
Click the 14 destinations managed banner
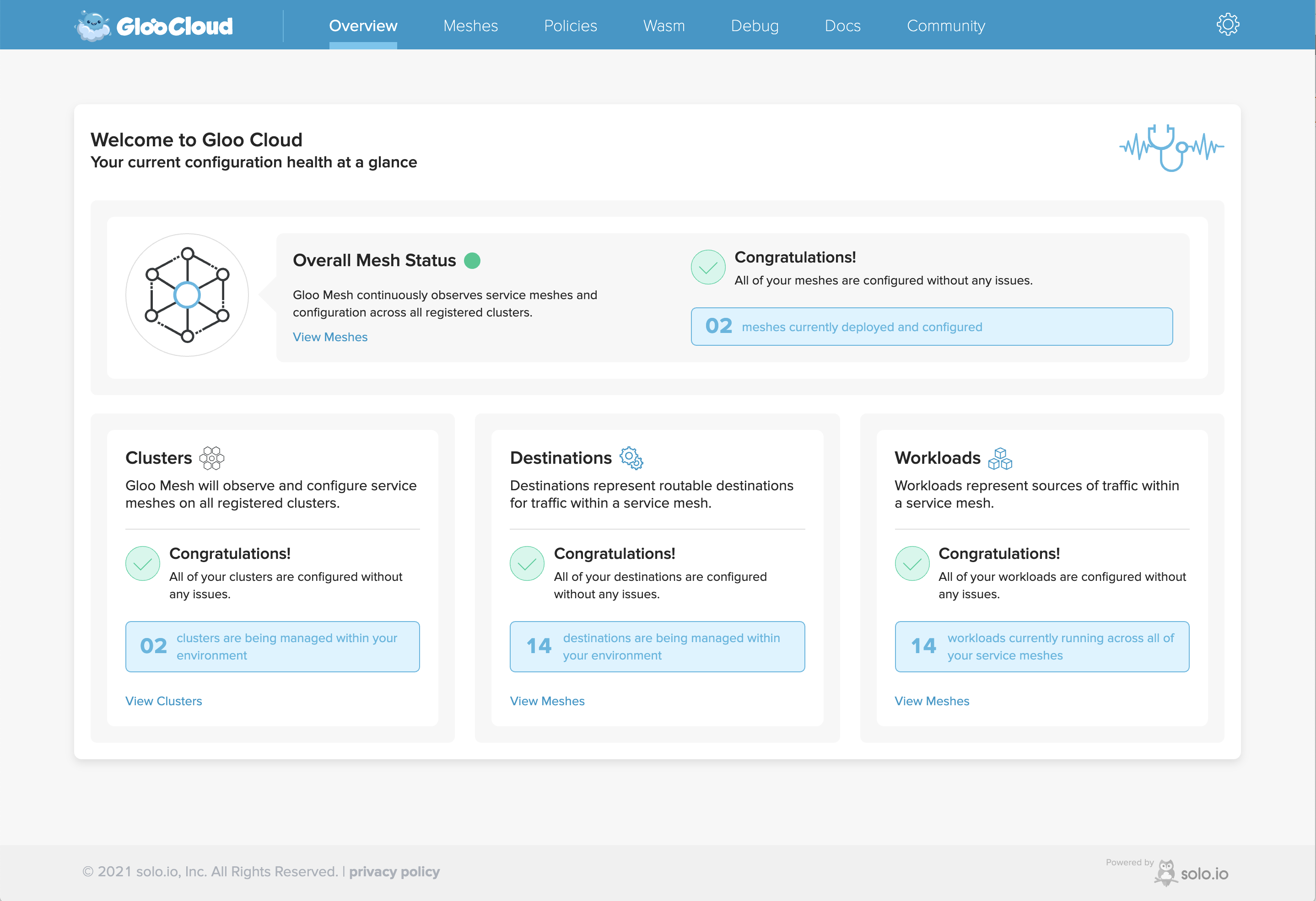[657, 646]
